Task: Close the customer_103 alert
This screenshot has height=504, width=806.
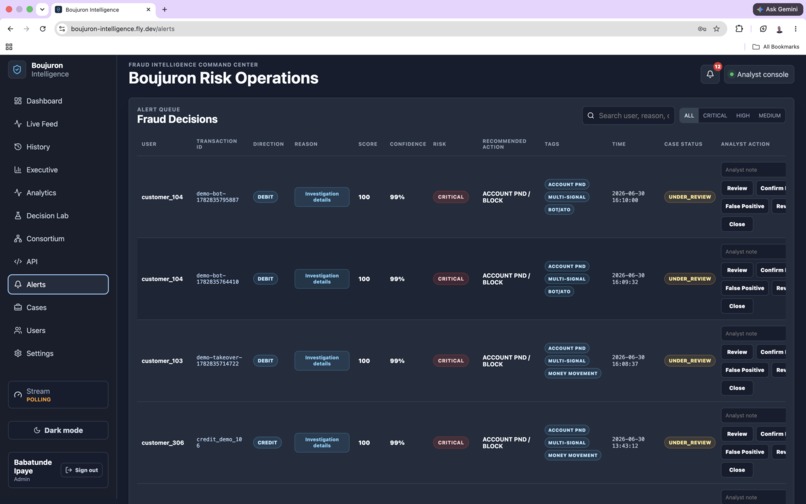Action: pyautogui.click(x=737, y=388)
